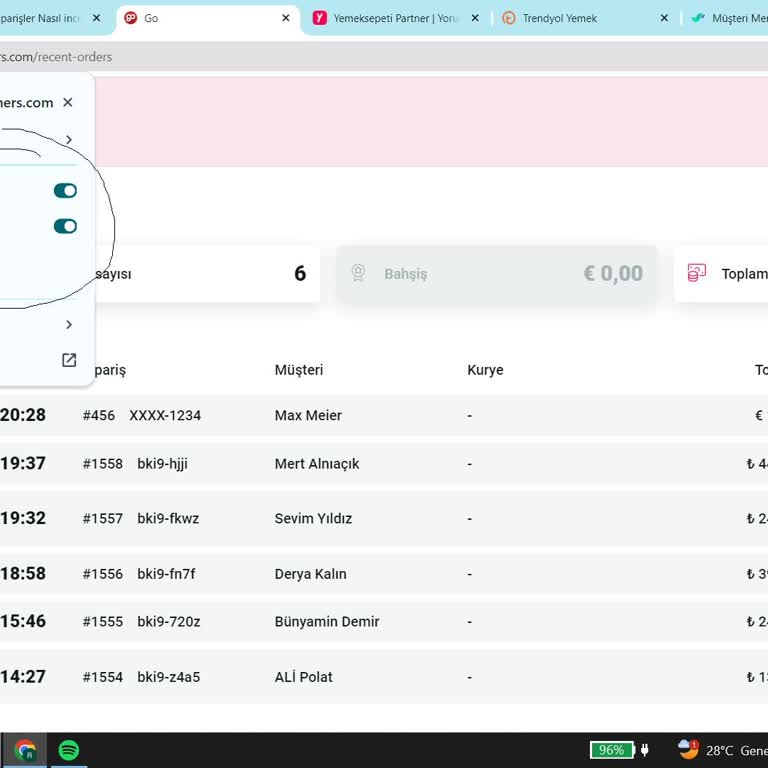Screen dimensions: 768x768
Task: Close the Yemeksepeti Partner tab
Action: pyautogui.click(x=475, y=18)
